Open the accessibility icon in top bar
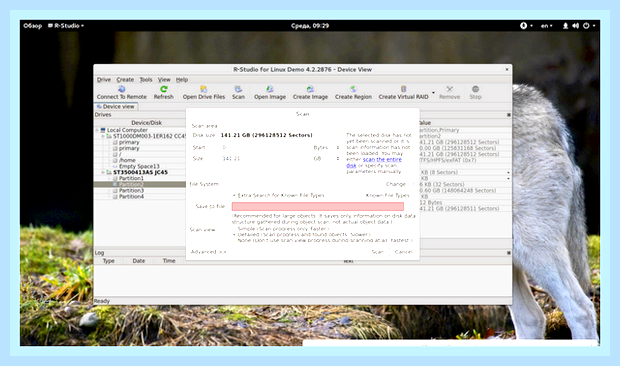The image size is (620, 366). pos(524,26)
